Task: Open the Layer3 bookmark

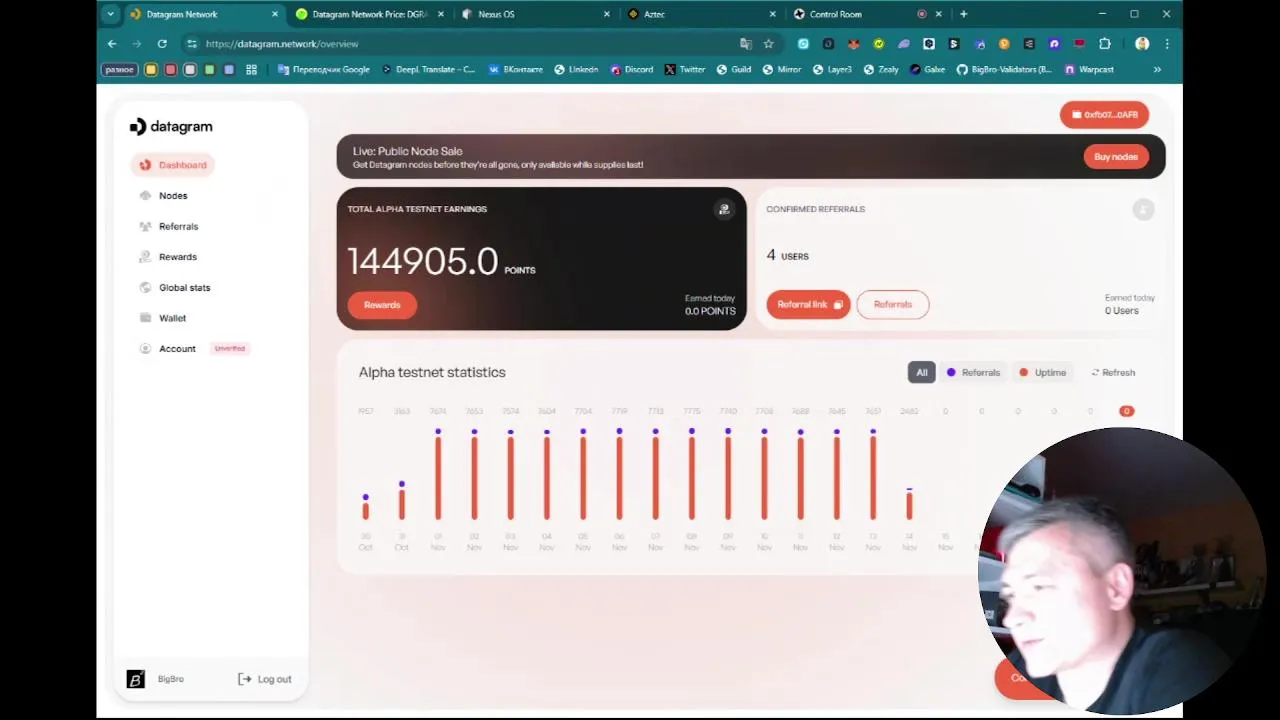Action: (x=832, y=70)
